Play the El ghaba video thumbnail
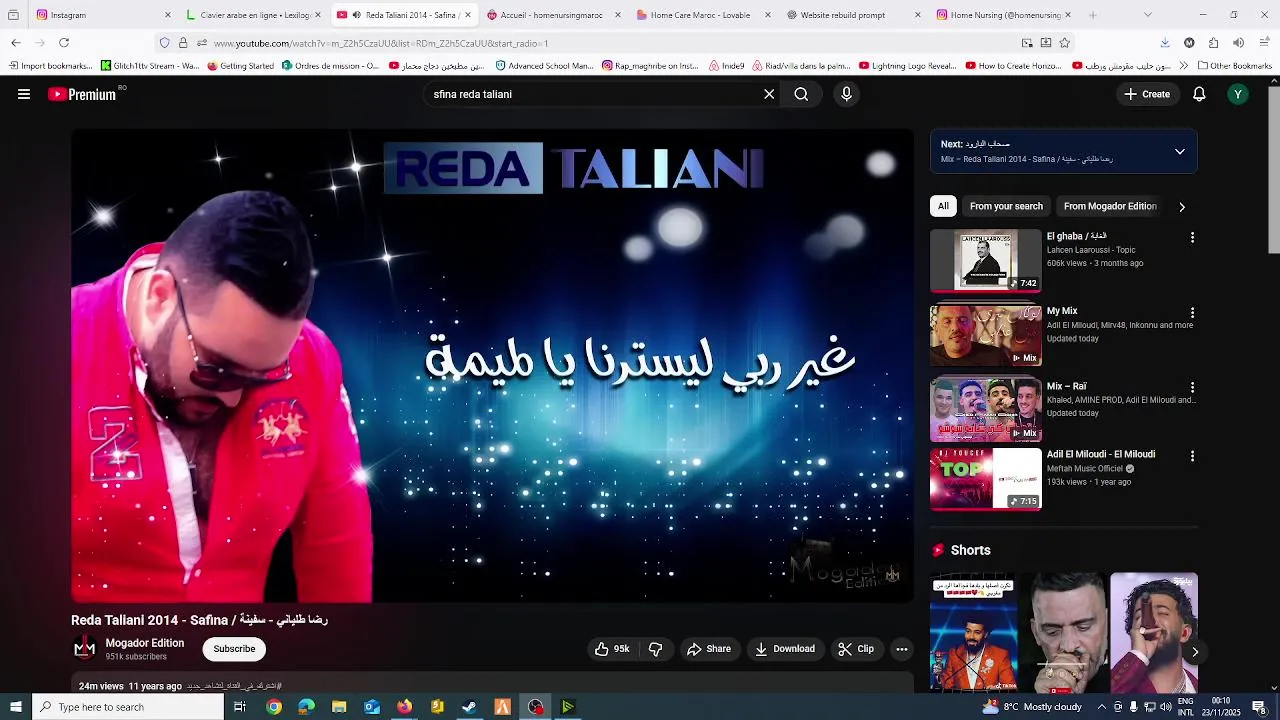The image size is (1280, 720). (x=986, y=260)
